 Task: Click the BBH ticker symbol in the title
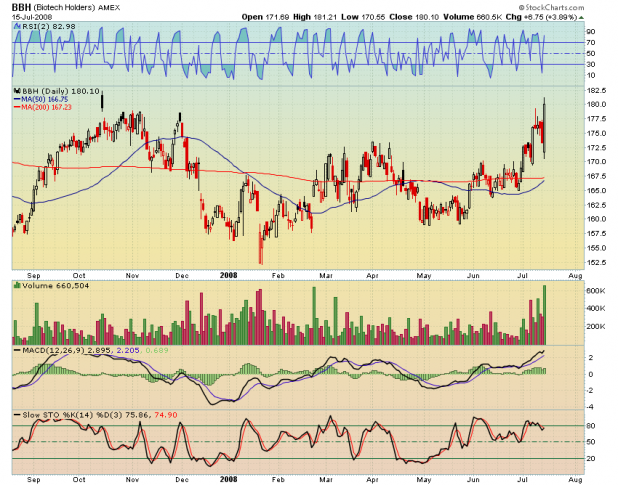[x=21, y=7]
